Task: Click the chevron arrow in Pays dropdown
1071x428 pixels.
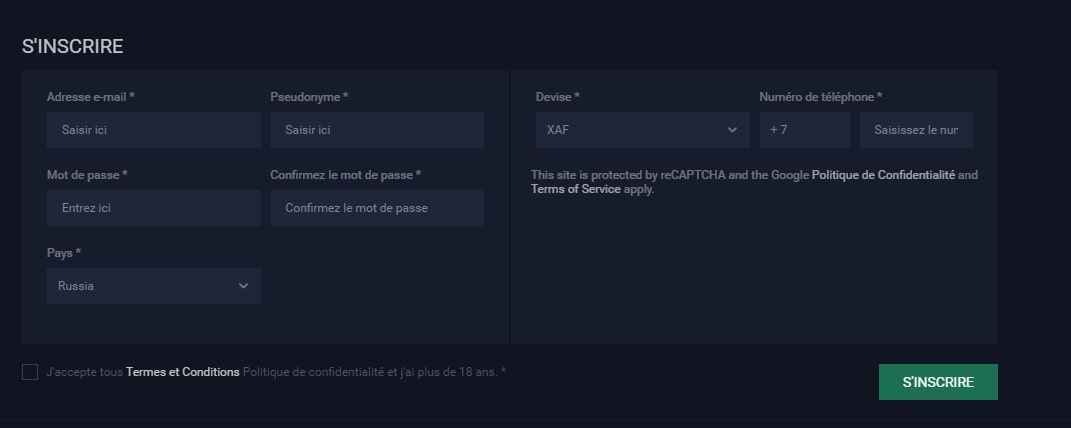Action: pos(243,286)
